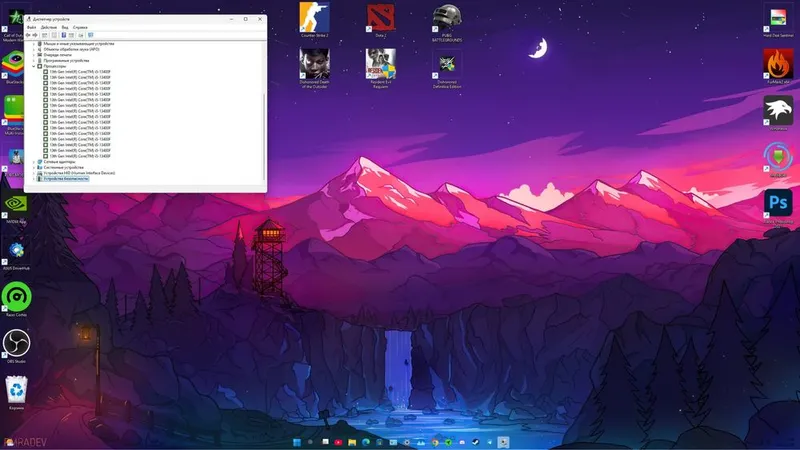Open the Counter-Strike 2 desktop shortcut
Screen dimensions: 800x450
point(314,18)
